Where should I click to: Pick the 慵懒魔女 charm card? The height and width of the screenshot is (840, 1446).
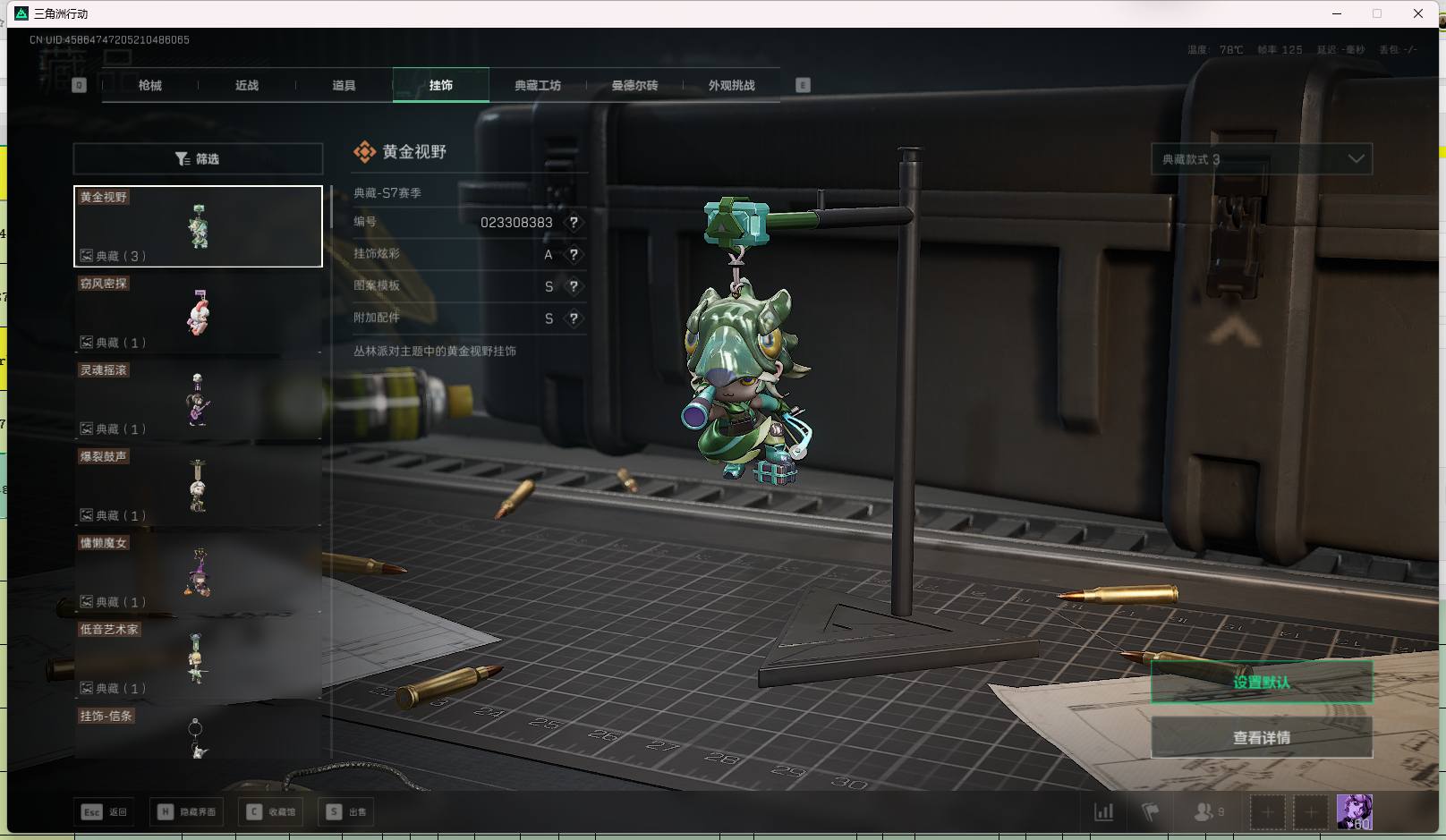pos(198,573)
